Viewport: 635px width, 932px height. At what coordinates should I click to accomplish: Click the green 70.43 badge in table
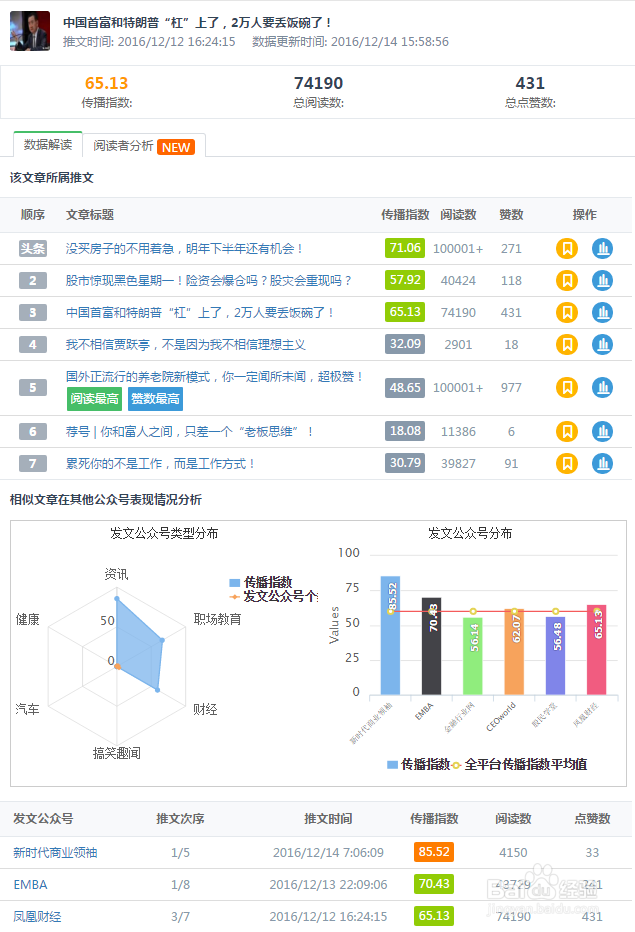pos(434,884)
